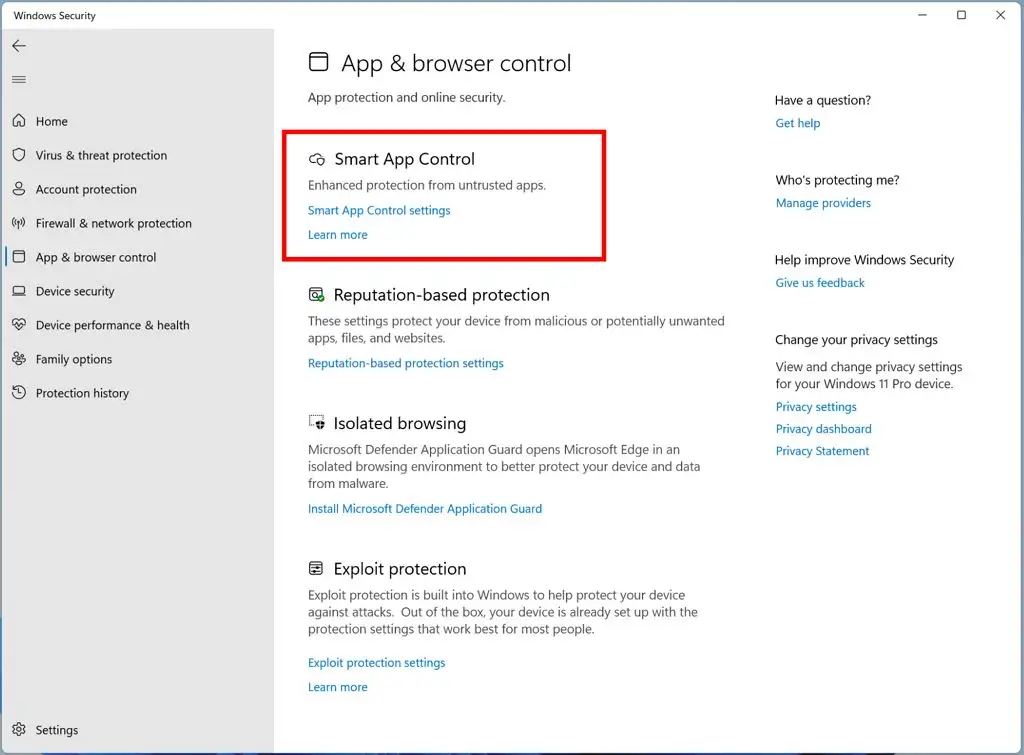Click the Settings gear icon
This screenshot has height=755, width=1024.
(19, 730)
